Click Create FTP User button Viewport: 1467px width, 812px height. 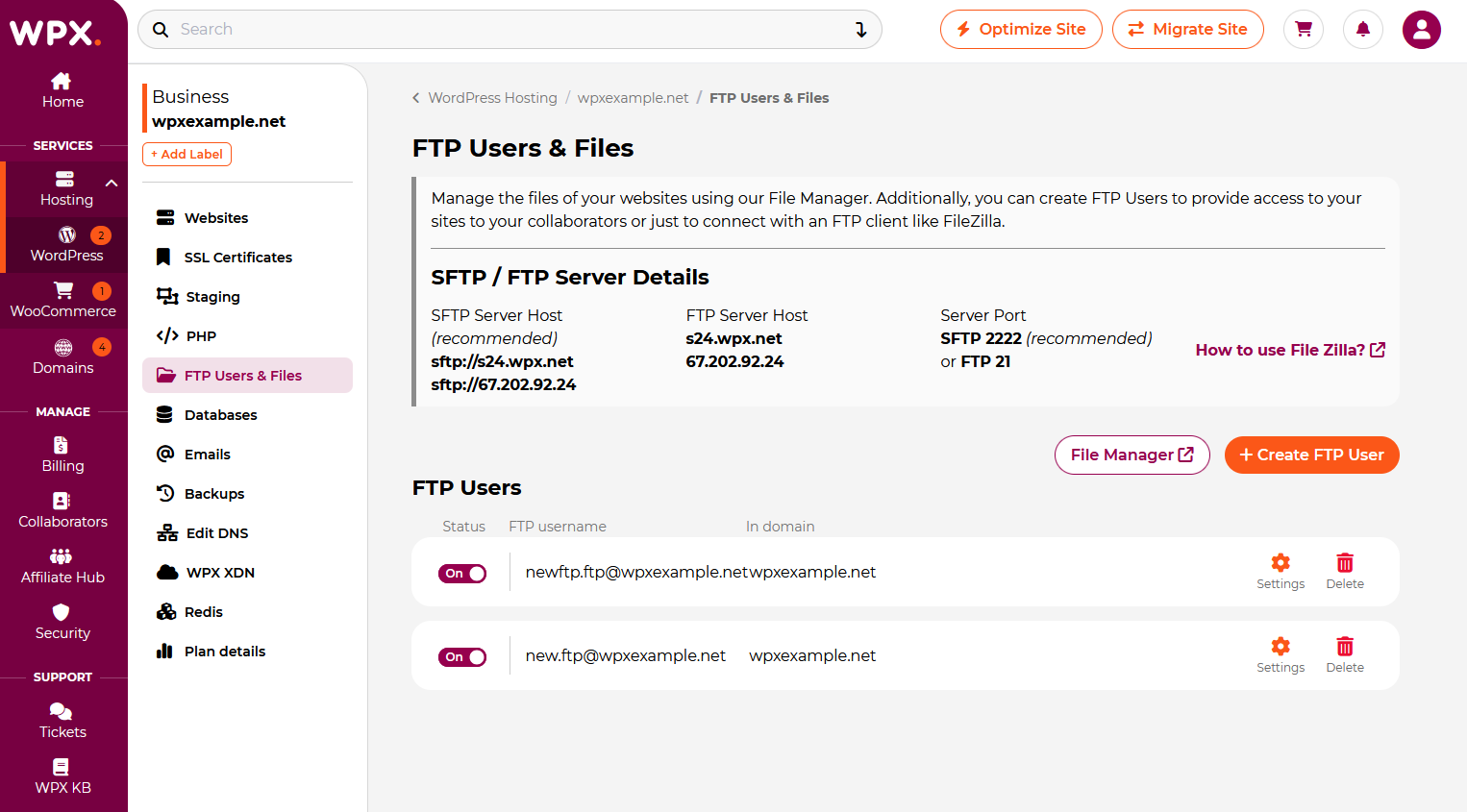click(1311, 455)
